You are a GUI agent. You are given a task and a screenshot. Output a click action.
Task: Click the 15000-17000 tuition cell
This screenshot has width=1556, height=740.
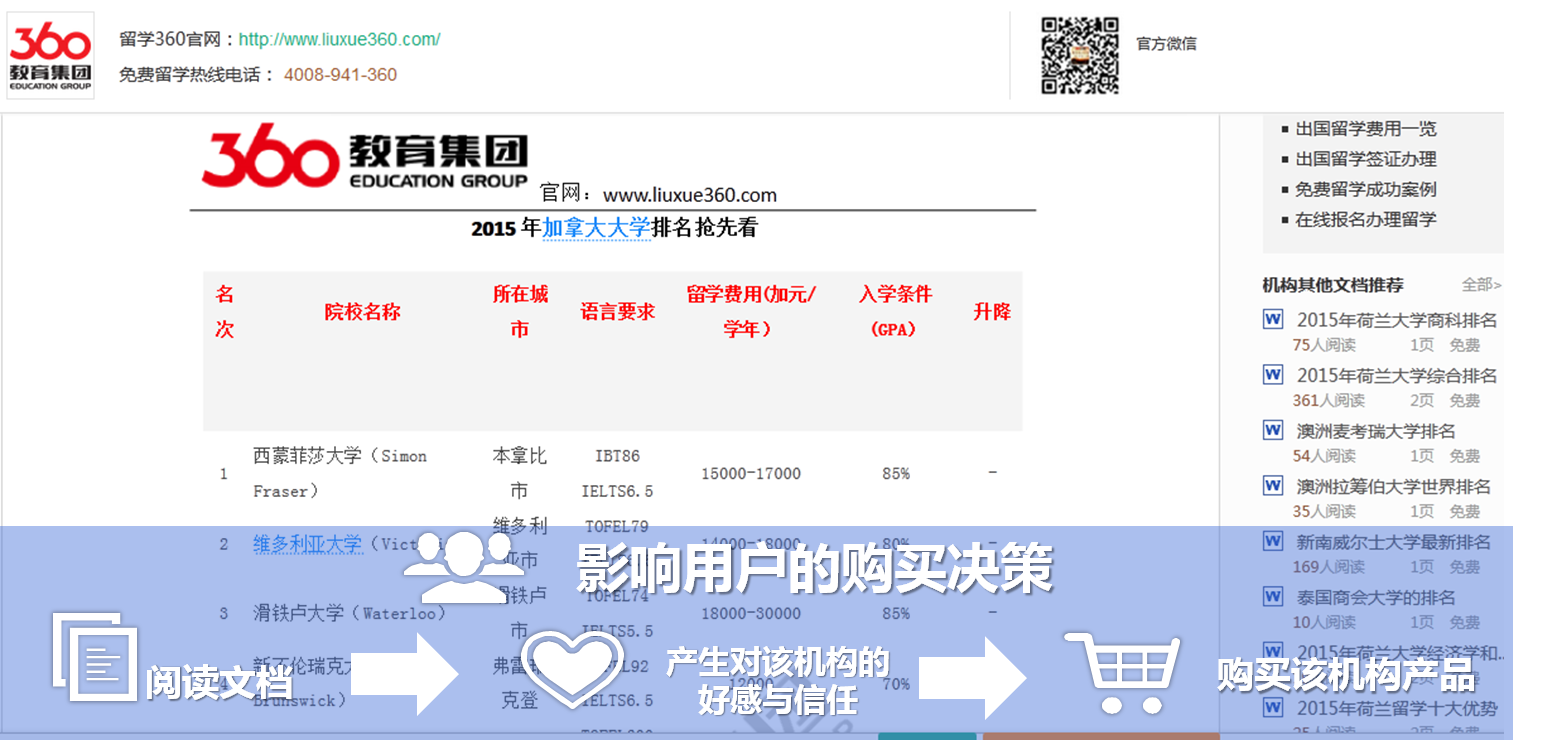[x=751, y=474]
